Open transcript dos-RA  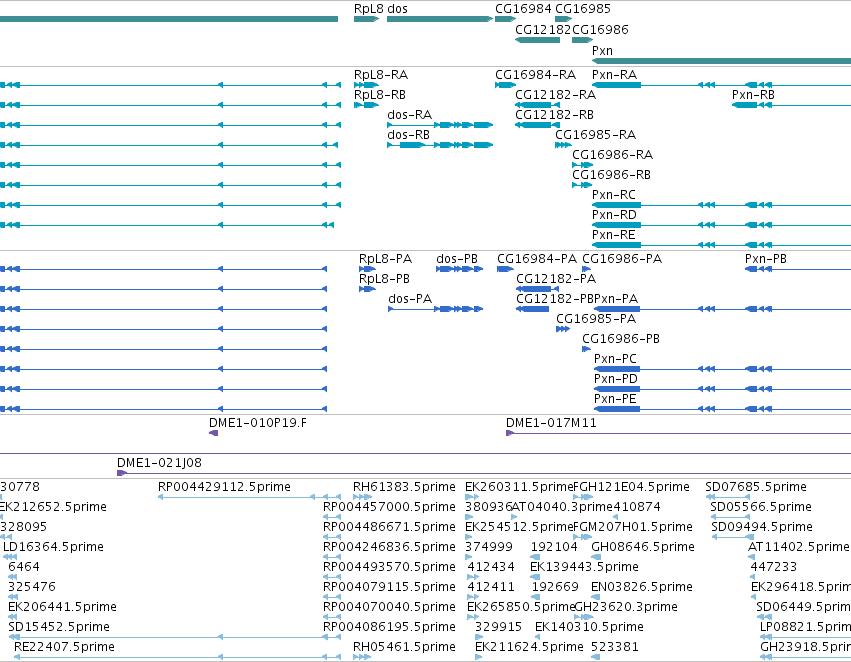click(410, 115)
